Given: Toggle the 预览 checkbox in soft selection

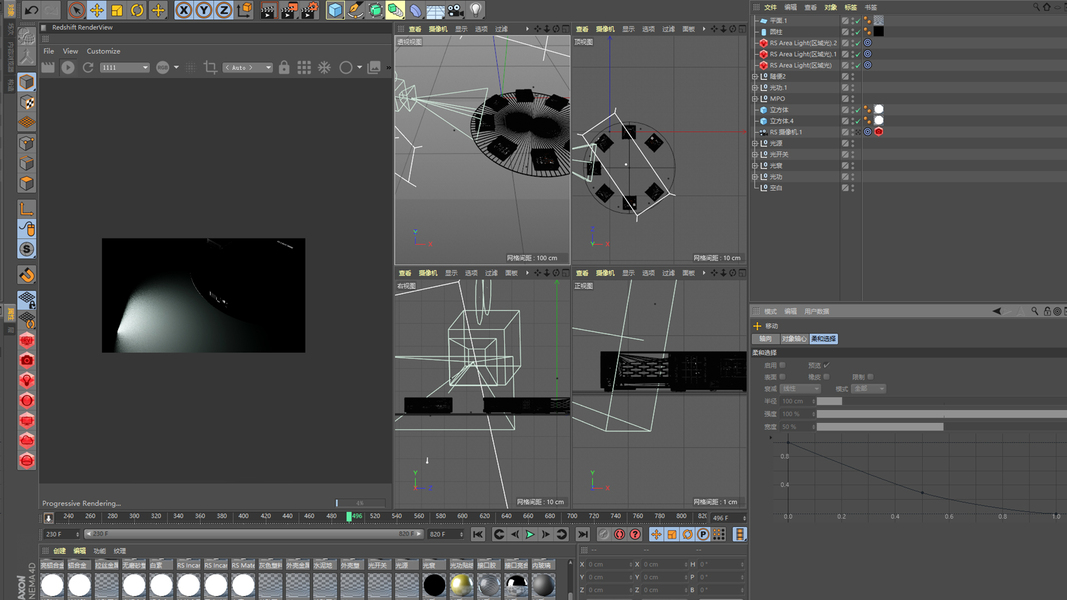Looking at the screenshot, I should pos(826,365).
